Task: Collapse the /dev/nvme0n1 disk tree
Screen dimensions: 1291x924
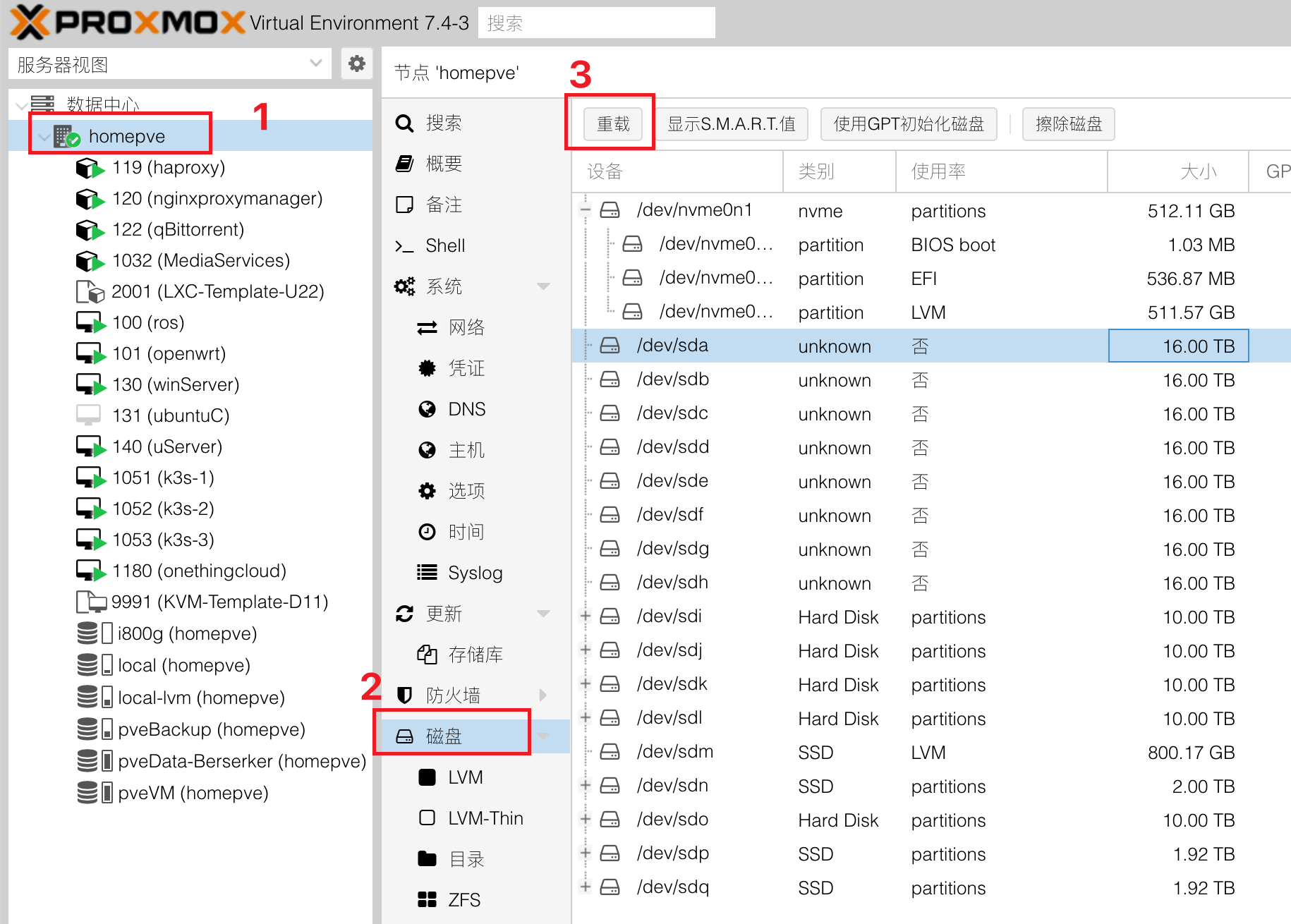Action: [585, 209]
